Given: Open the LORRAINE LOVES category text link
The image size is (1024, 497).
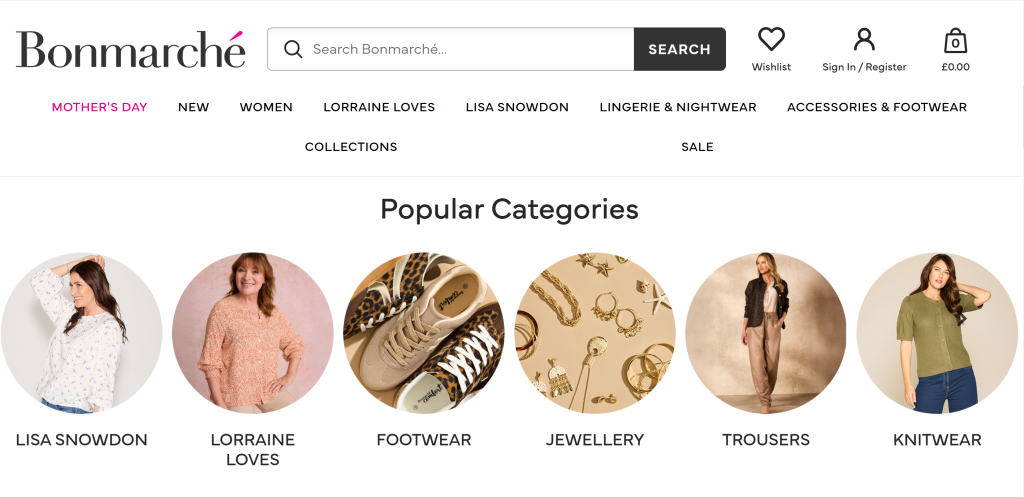Looking at the screenshot, I should (253, 450).
